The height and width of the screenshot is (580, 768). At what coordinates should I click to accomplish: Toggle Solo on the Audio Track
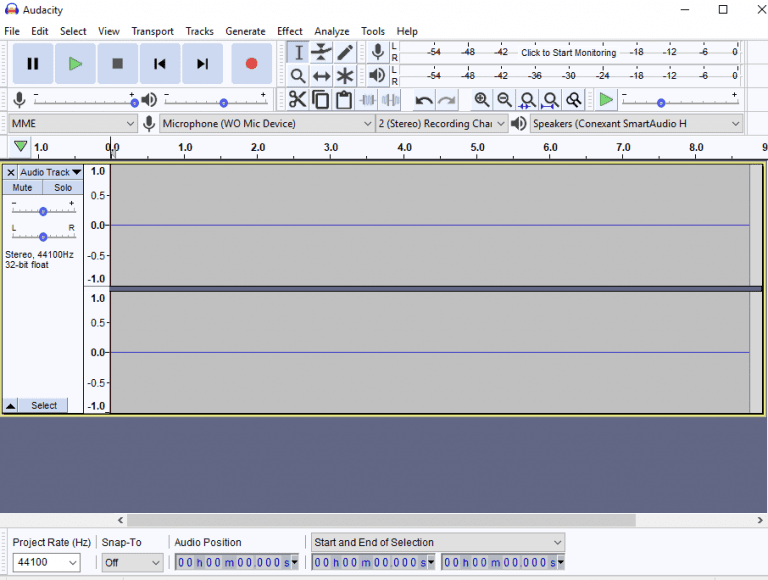tap(63, 188)
